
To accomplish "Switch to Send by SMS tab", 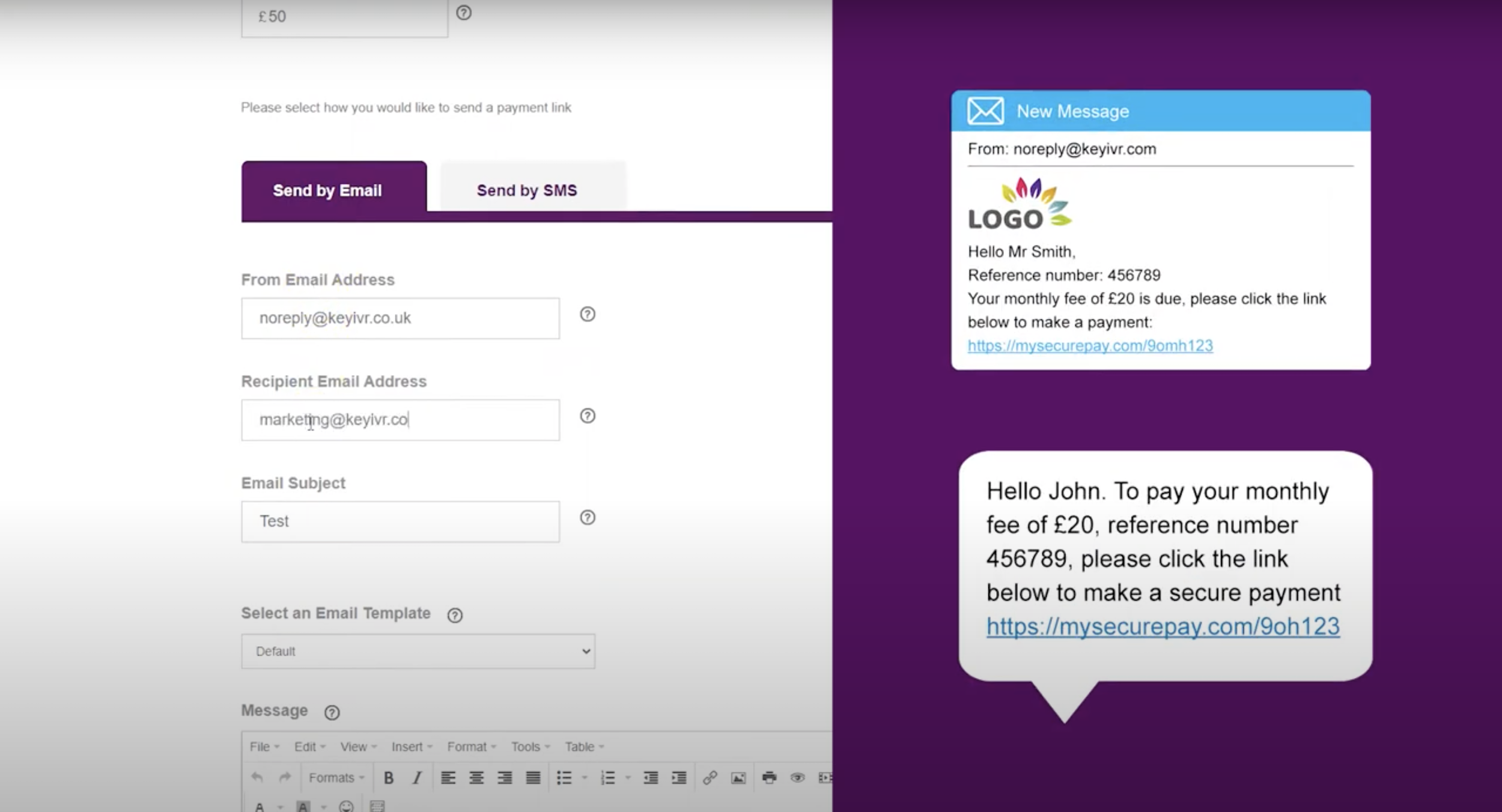I will (526, 190).
